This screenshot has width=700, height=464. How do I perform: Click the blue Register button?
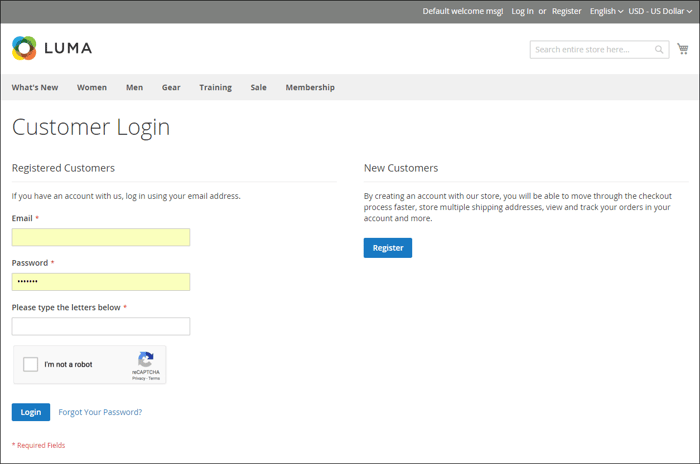pos(387,247)
